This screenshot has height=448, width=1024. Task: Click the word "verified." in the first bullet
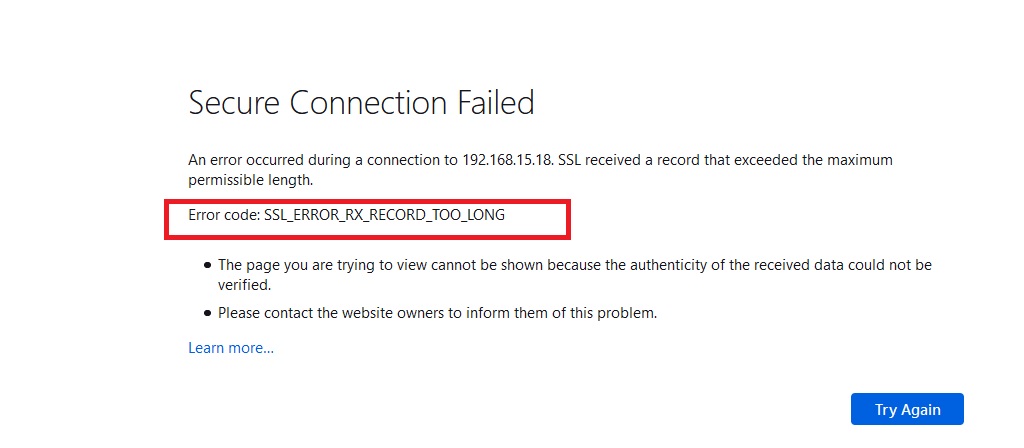tap(244, 285)
